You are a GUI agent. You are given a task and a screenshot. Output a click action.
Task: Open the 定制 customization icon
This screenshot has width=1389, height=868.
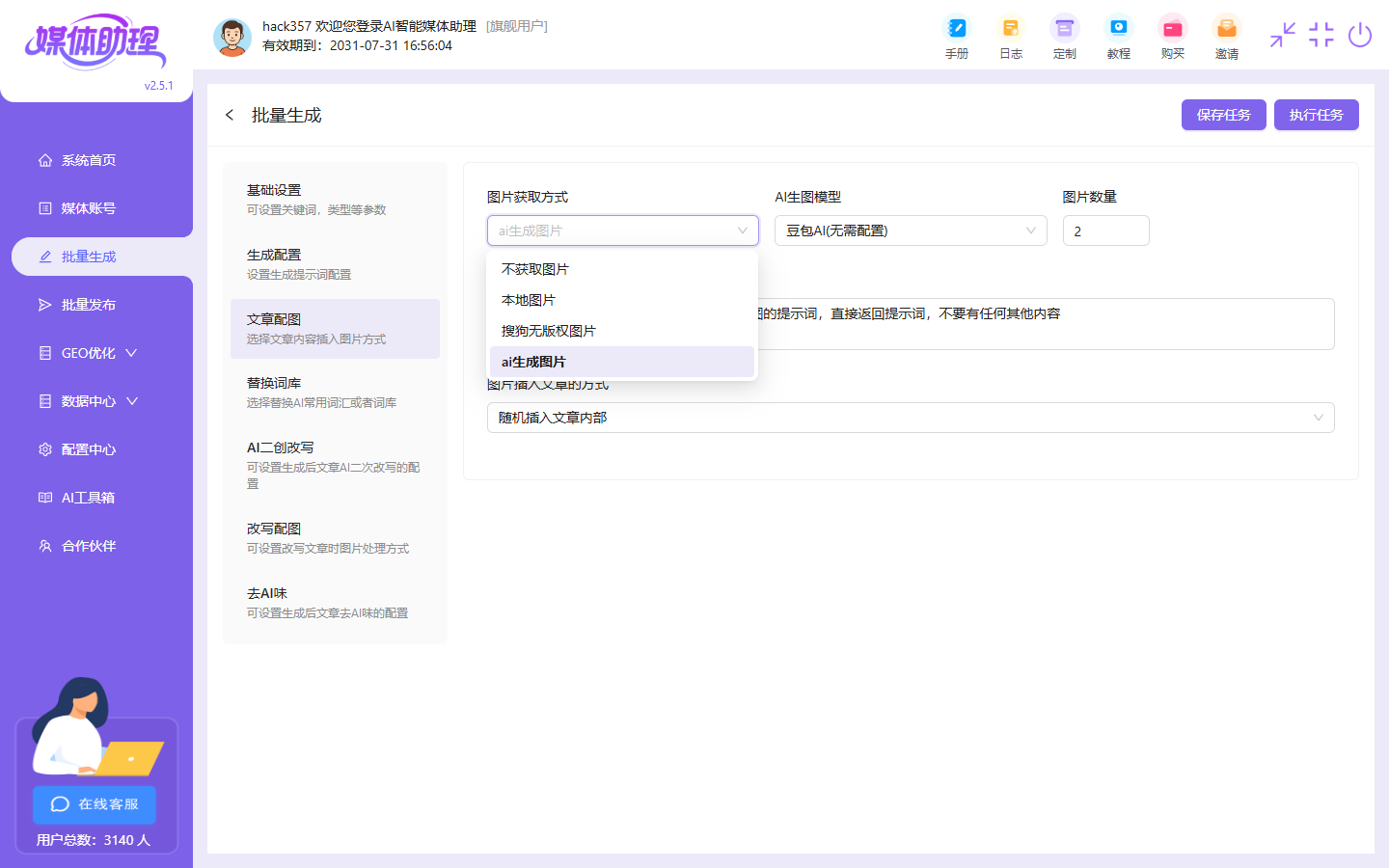(x=1065, y=38)
